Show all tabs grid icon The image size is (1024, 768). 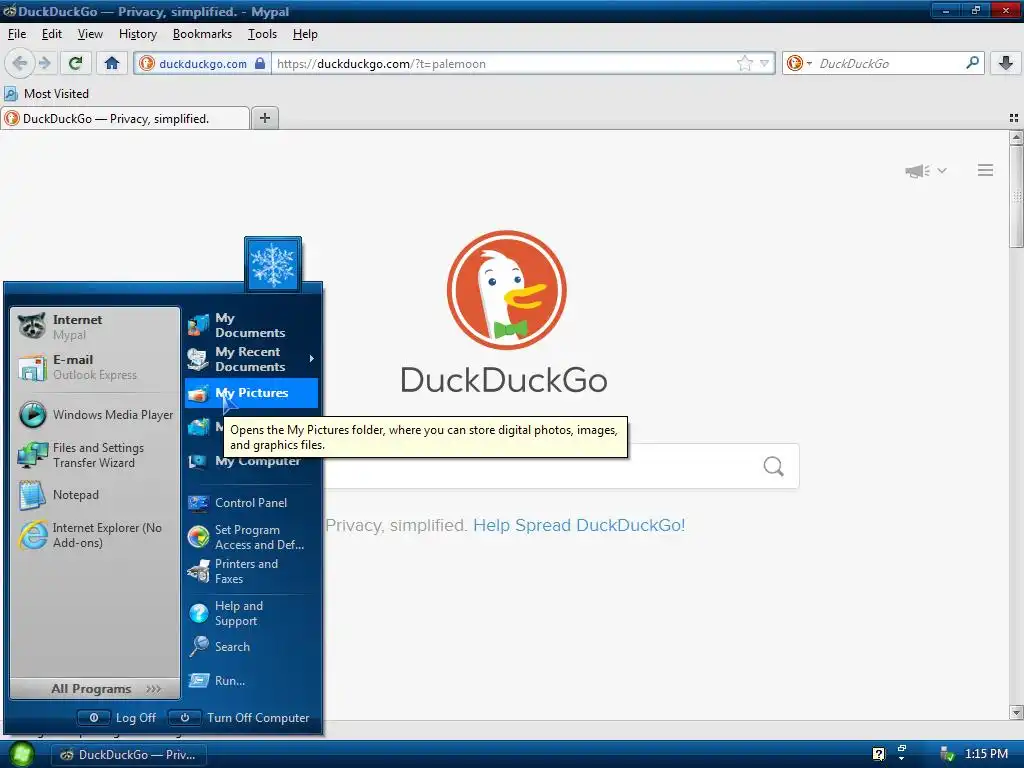coord(1014,118)
